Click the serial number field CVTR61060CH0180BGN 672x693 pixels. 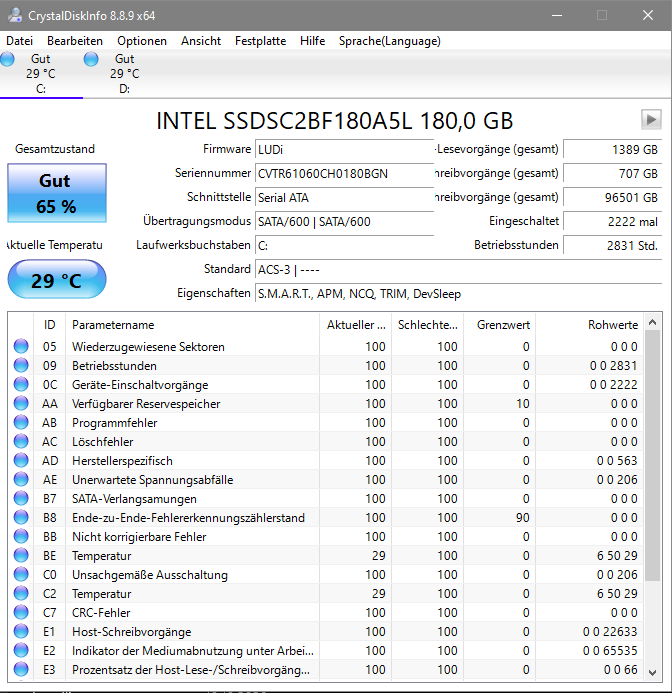pyautogui.click(x=344, y=174)
